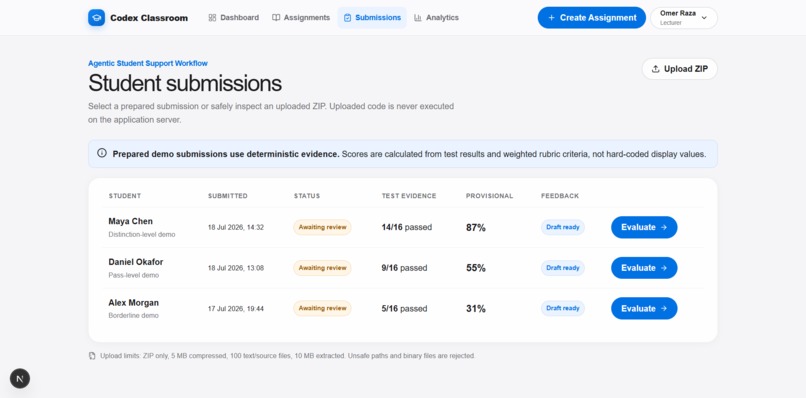Click the Create Assignment button
The height and width of the screenshot is (398, 806).
[x=592, y=17]
